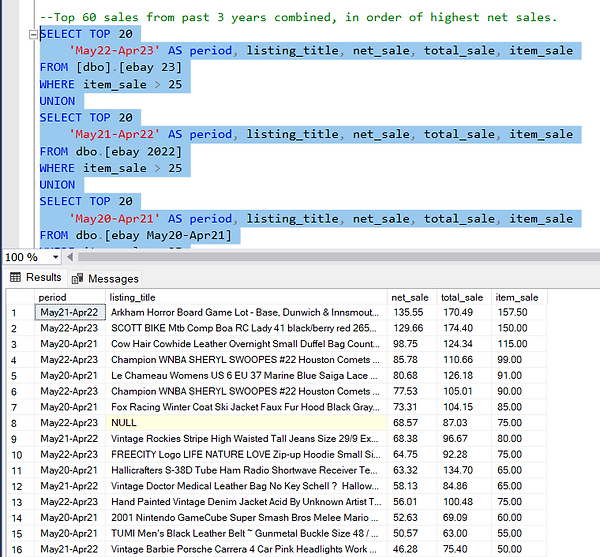Click [ebay May20-Apr21] table name in query
Viewport: 600px width, 557px height.
pyautogui.click(x=168, y=235)
